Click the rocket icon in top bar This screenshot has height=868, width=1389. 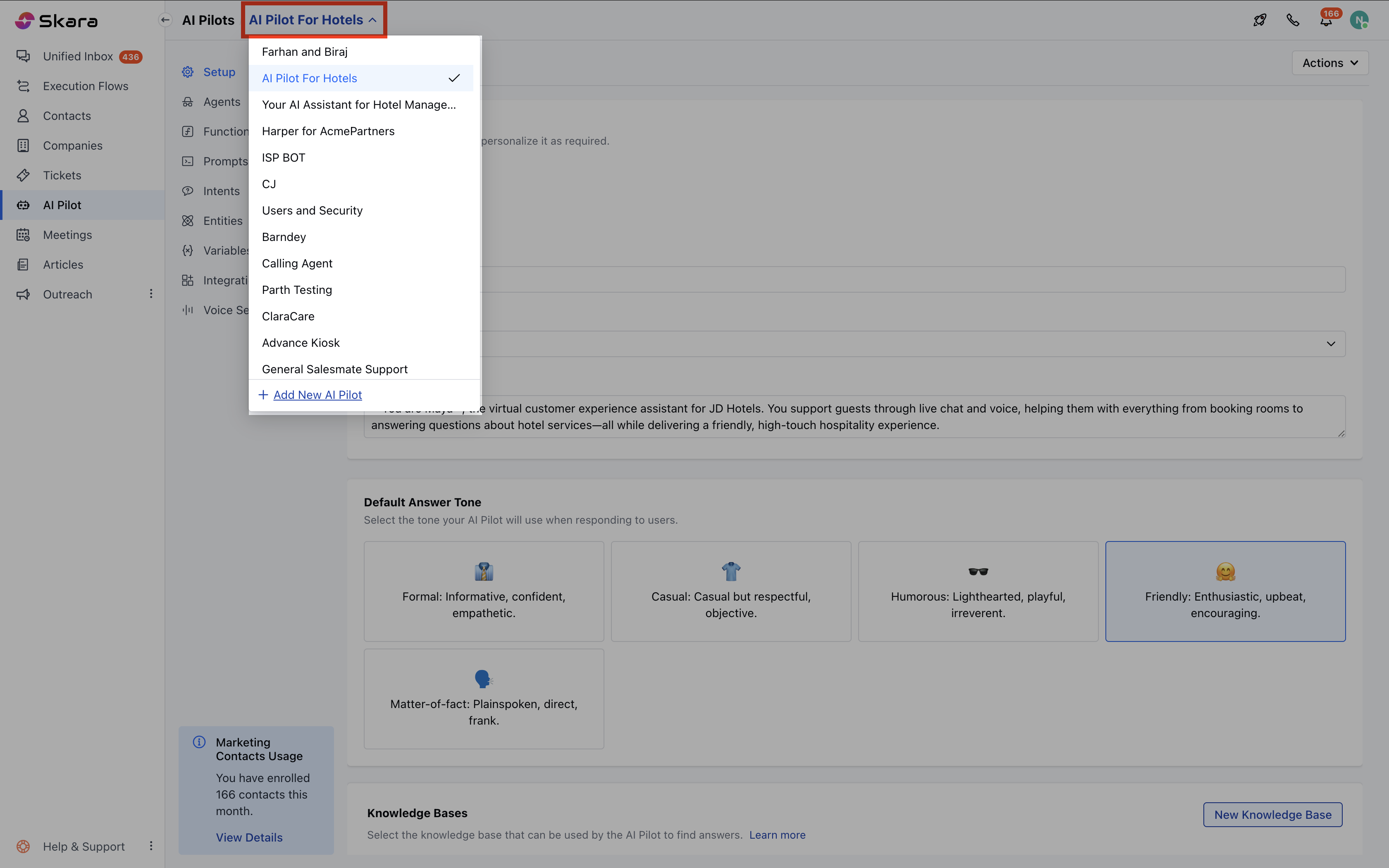pyautogui.click(x=1259, y=20)
